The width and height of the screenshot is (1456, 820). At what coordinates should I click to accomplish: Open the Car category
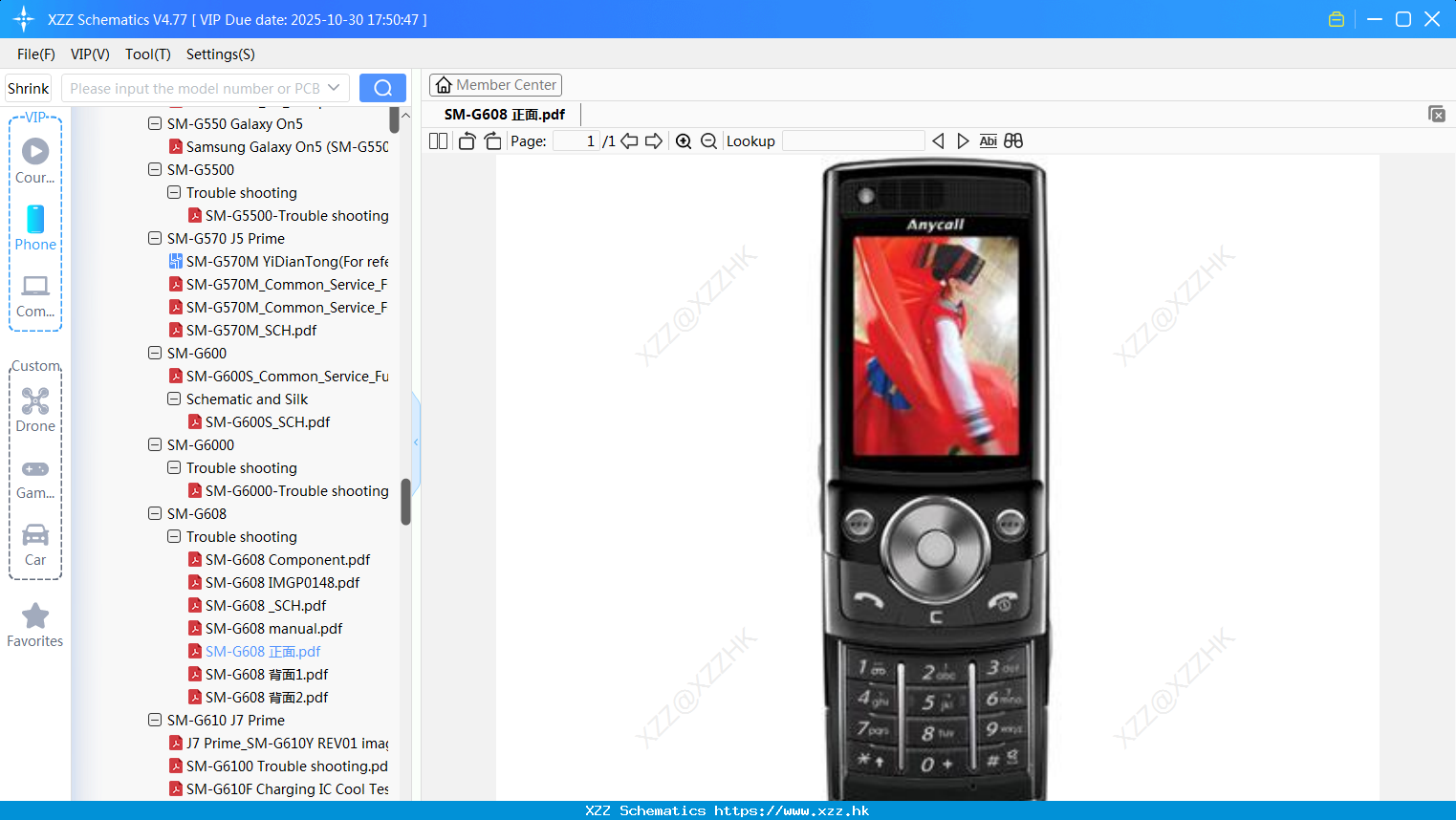pos(35,545)
